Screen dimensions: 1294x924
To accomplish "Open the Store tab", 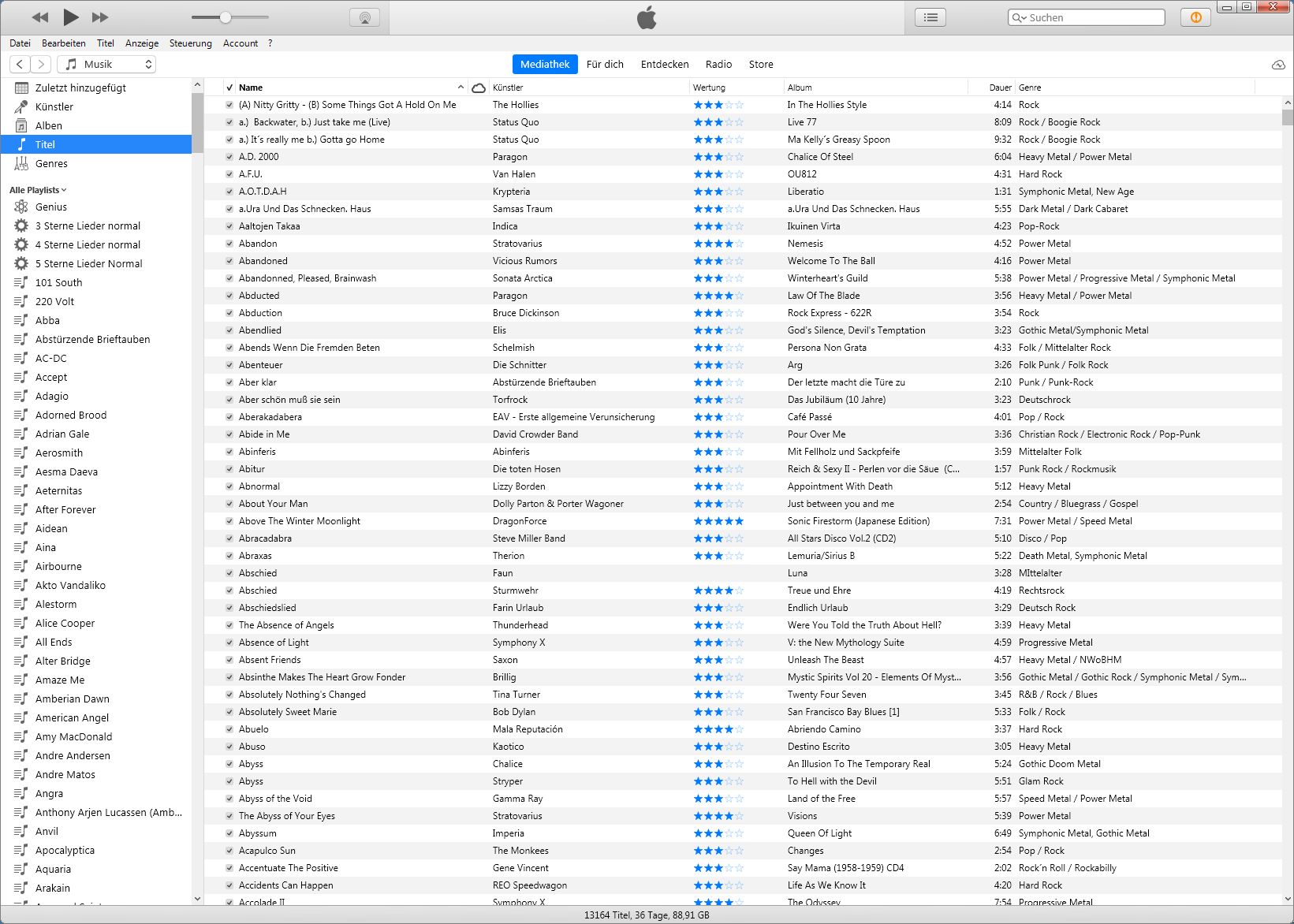I will [761, 65].
